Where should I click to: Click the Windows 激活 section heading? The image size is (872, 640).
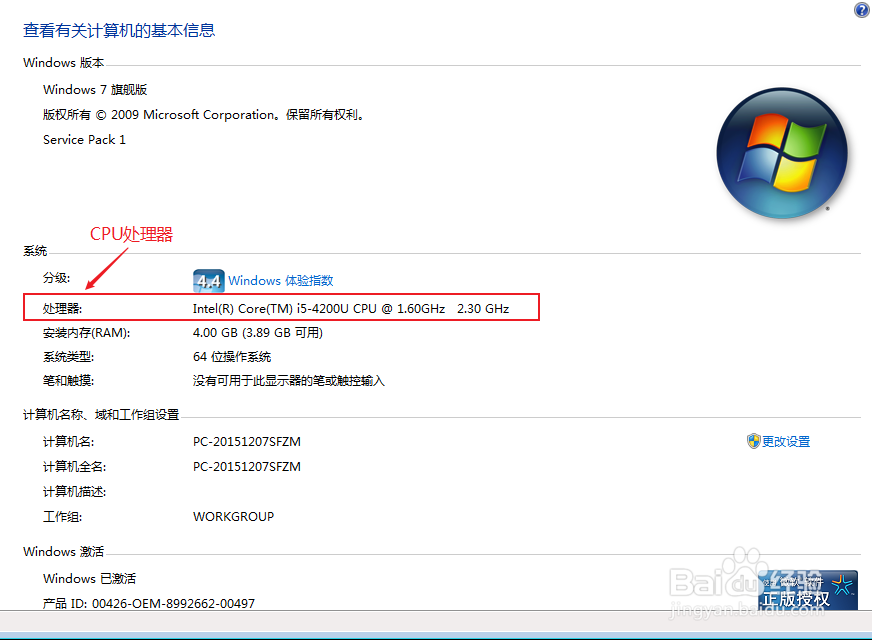(63, 552)
